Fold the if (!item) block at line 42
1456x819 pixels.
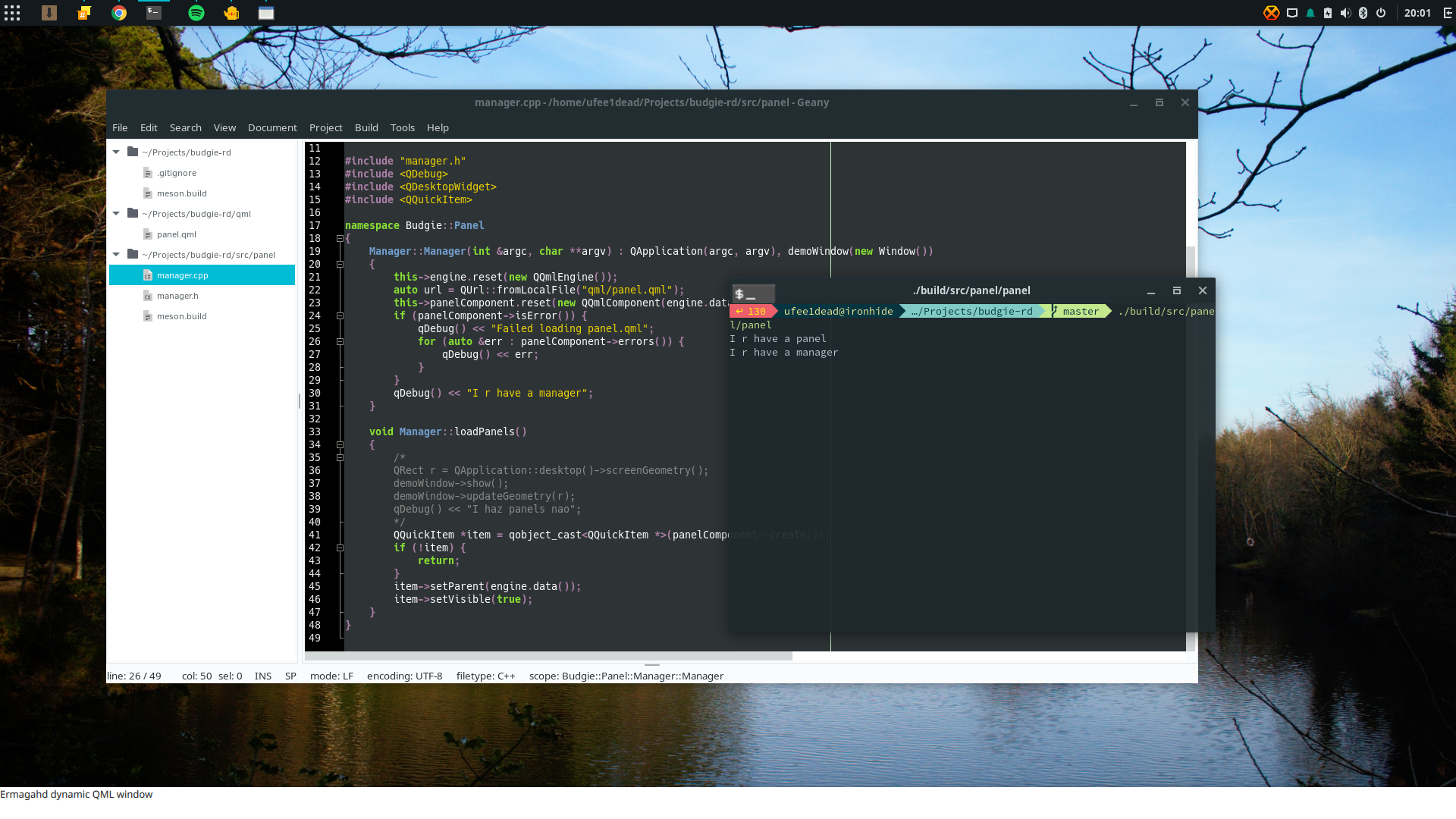(340, 548)
